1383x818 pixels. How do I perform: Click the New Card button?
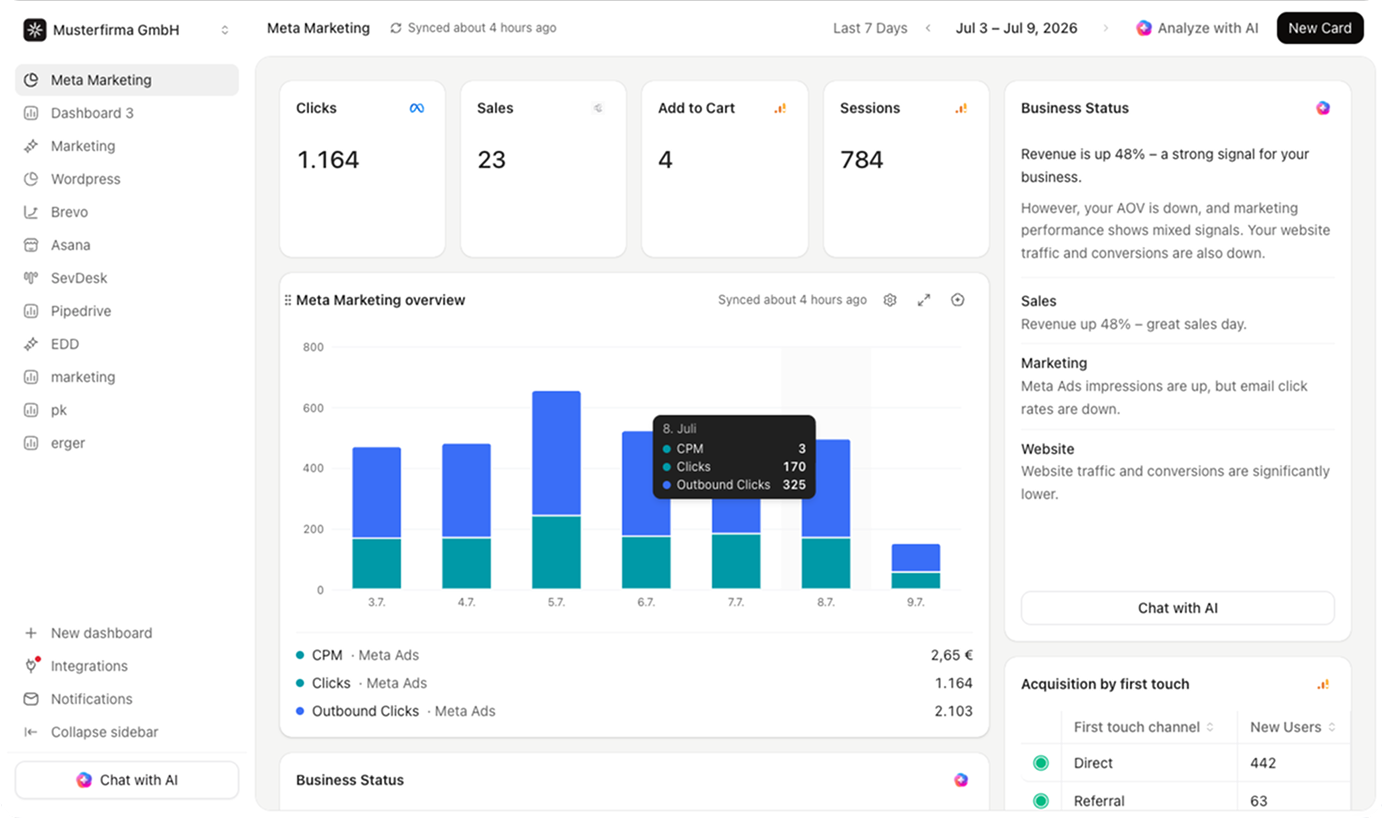point(1320,28)
